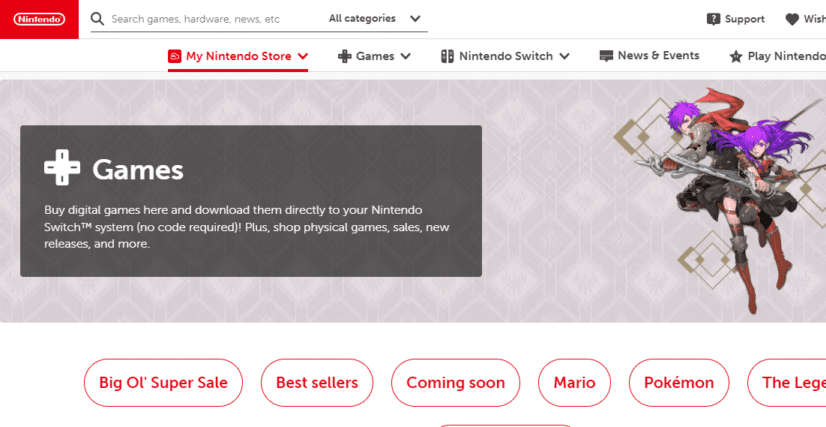Viewport: 826px width, 427px height.
Task: Expand the Nintendo Switch chevron
Action: (564, 56)
